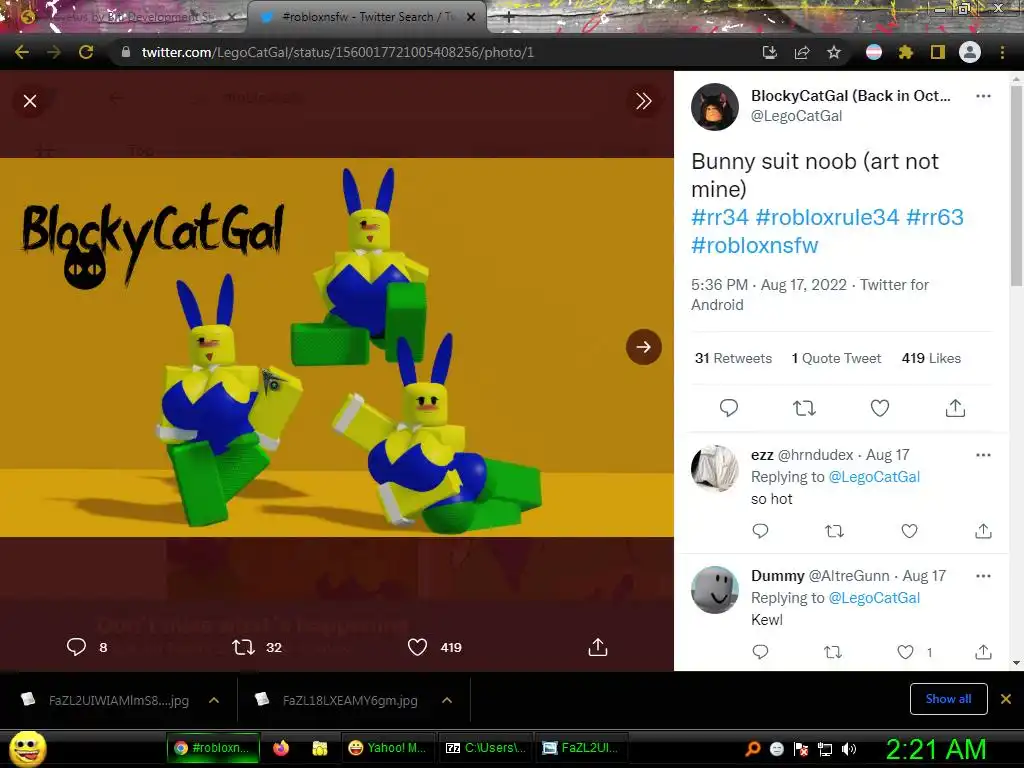Click volume speaker tray icon
Viewport: 1024px width, 768px height.
[x=849, y=749]
